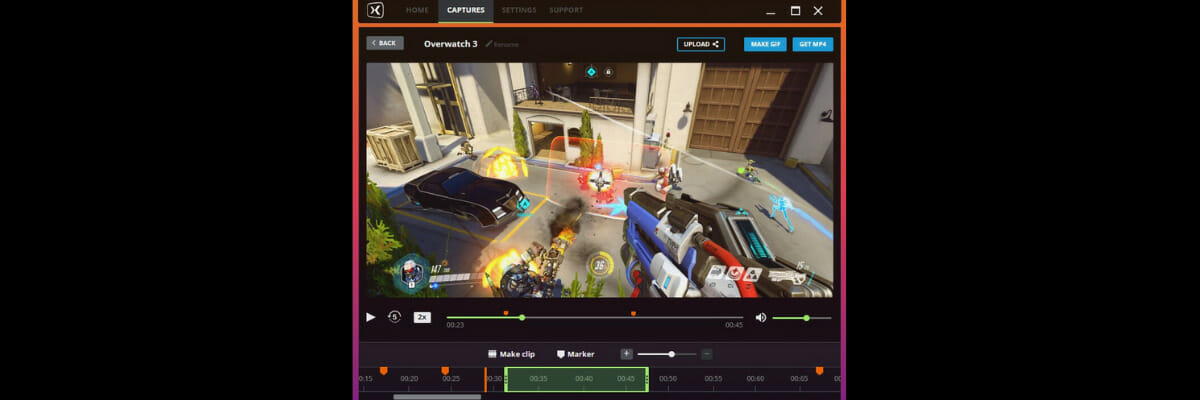The image size is (1200, 400).
Task: Open the SETTINGS tab
Action: point(519,10)
